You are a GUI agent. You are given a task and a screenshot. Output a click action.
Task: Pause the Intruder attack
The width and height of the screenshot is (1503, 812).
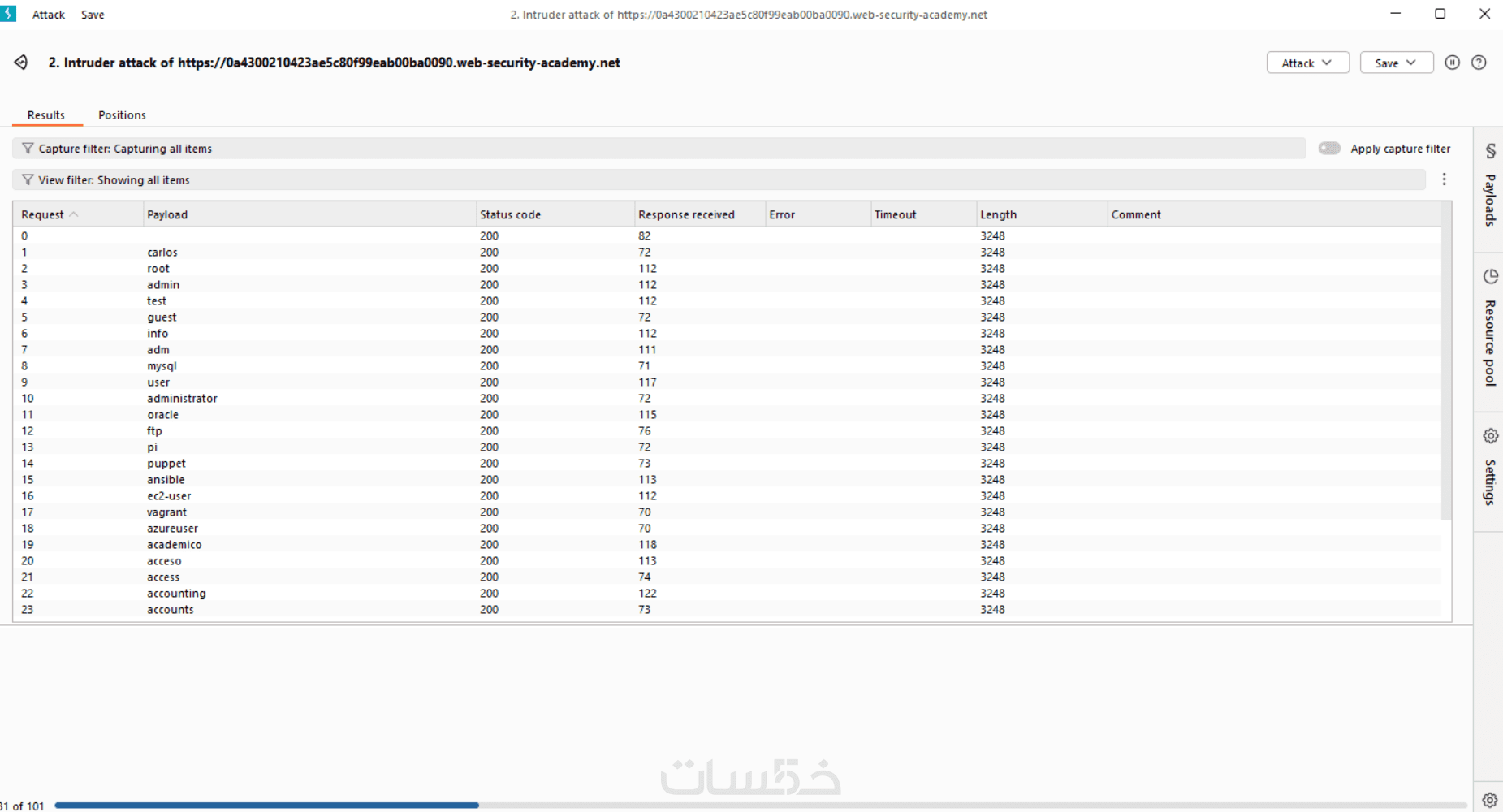click(1453, 63)
